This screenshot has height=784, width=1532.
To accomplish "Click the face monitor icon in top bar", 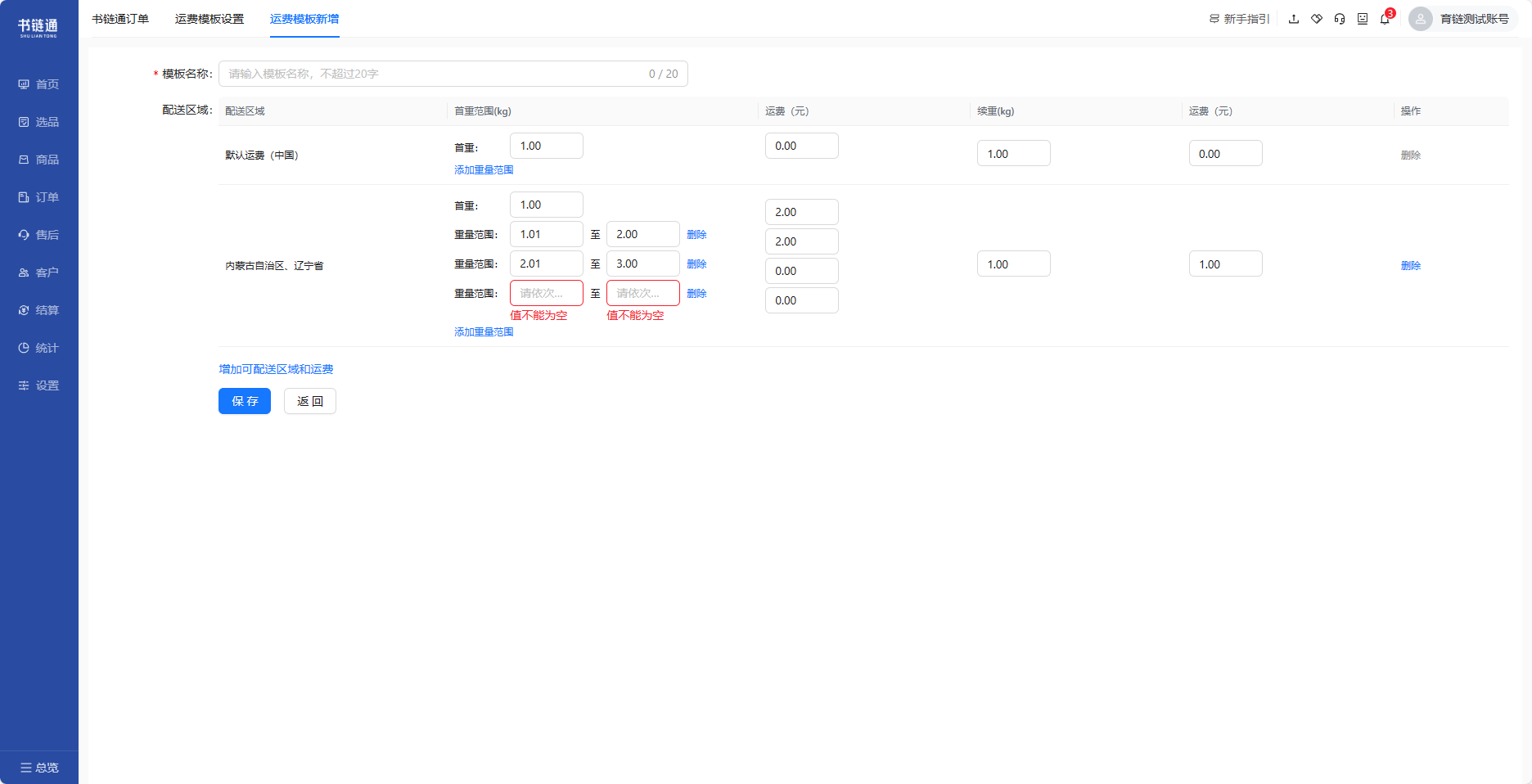I will point(1363,19).
